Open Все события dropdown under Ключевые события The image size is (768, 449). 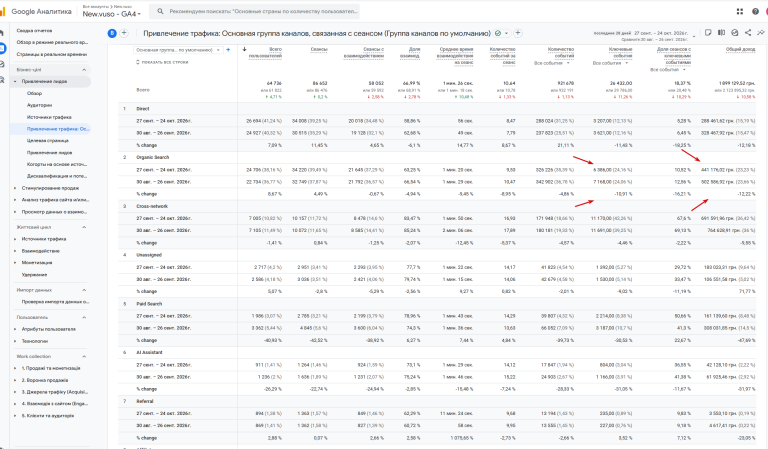click(610, 63)
